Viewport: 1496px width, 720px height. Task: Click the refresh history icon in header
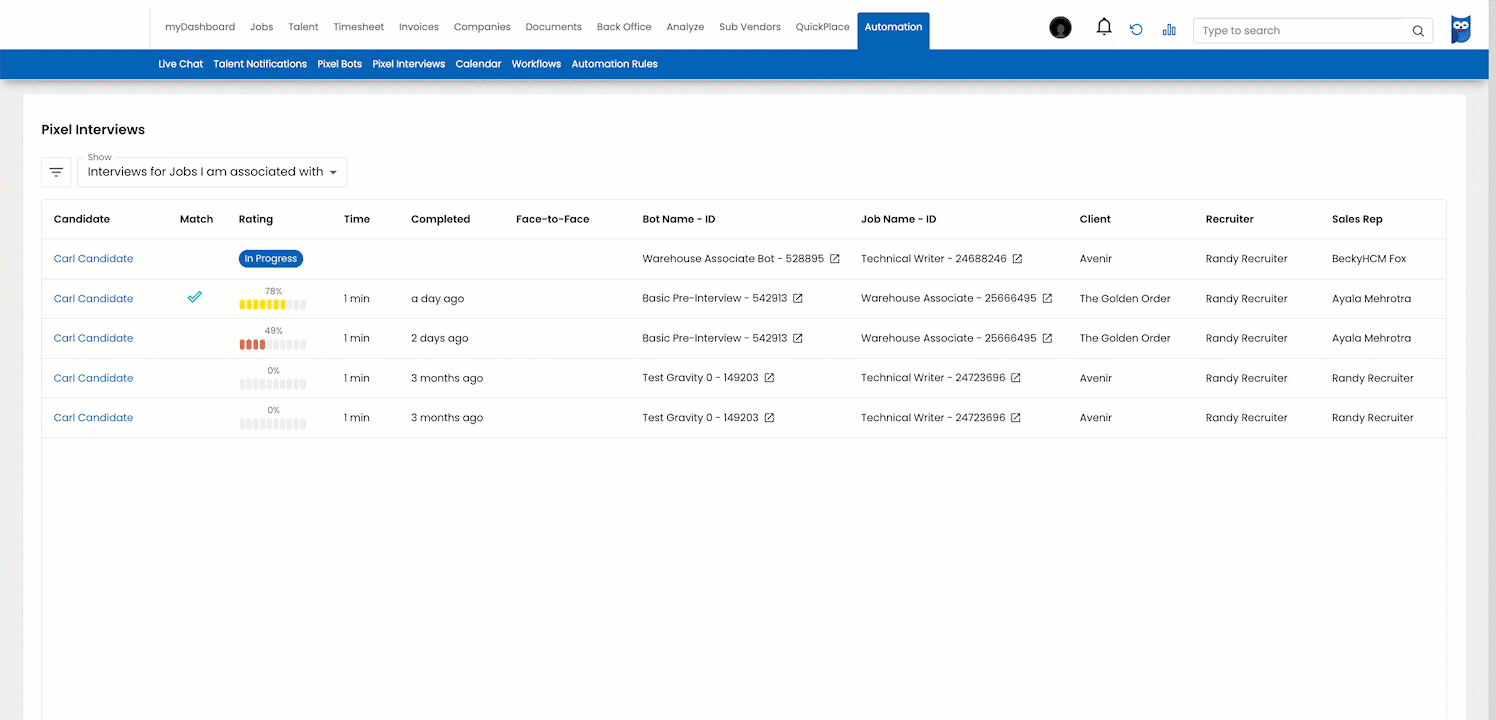point(1136,30)
